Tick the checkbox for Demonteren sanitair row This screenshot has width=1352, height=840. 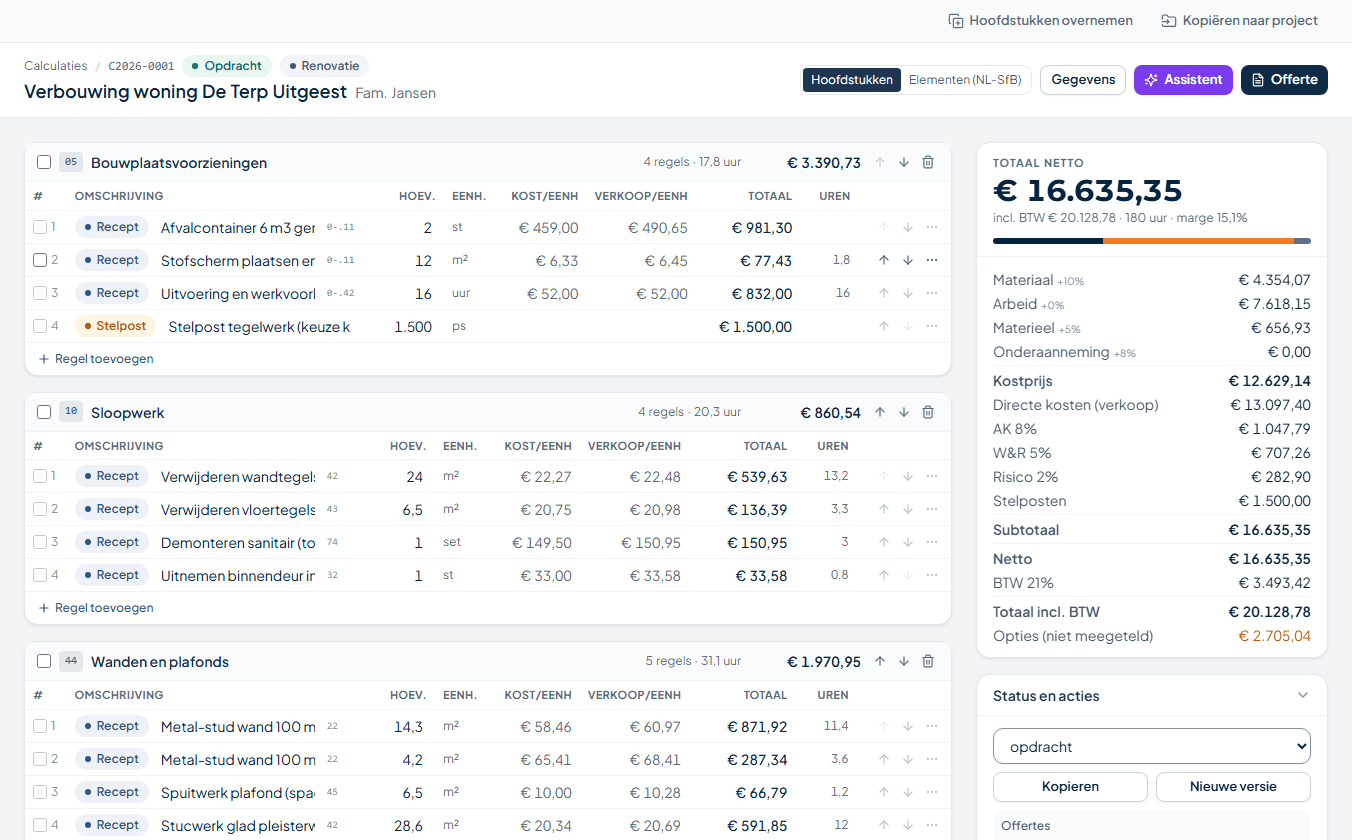tap(40, 542)
